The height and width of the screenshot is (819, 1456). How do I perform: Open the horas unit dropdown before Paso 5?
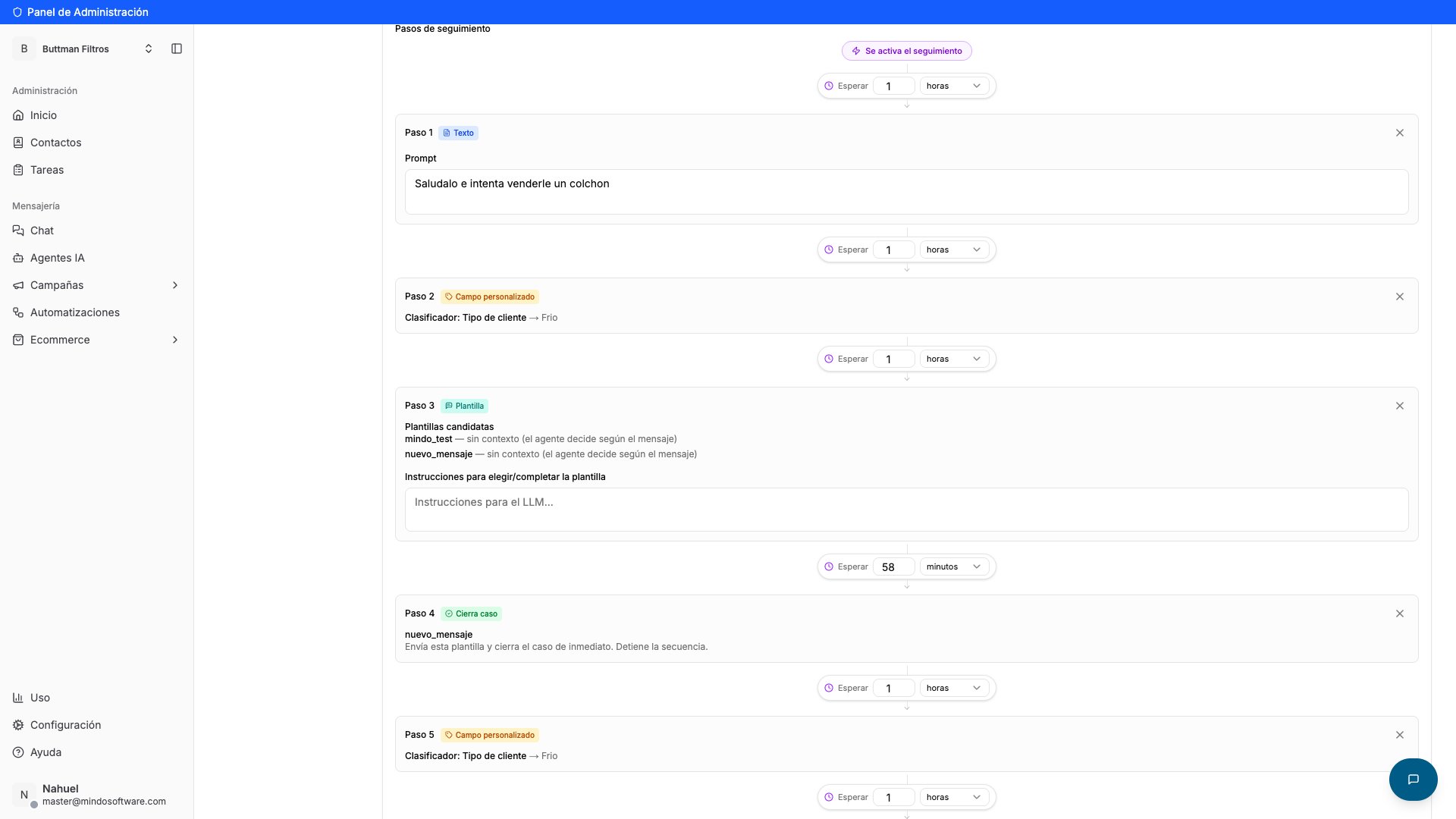[954, 688]
